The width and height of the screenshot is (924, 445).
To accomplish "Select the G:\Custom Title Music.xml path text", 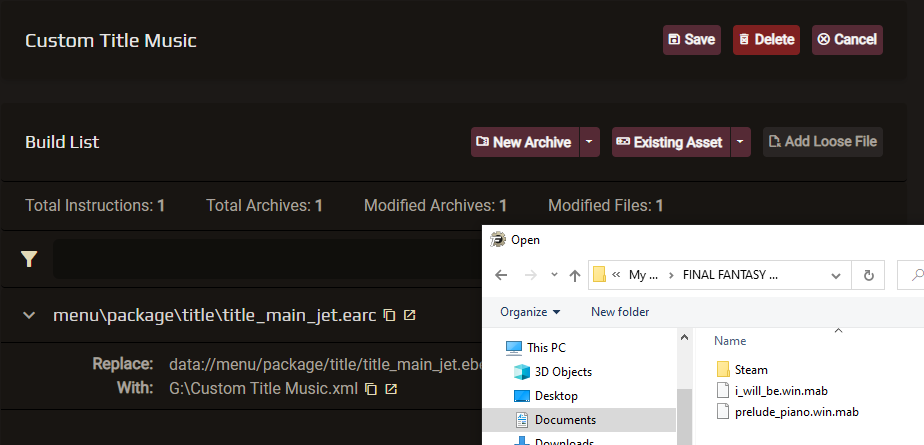I will pyautogui.click(x=263, y=389).
